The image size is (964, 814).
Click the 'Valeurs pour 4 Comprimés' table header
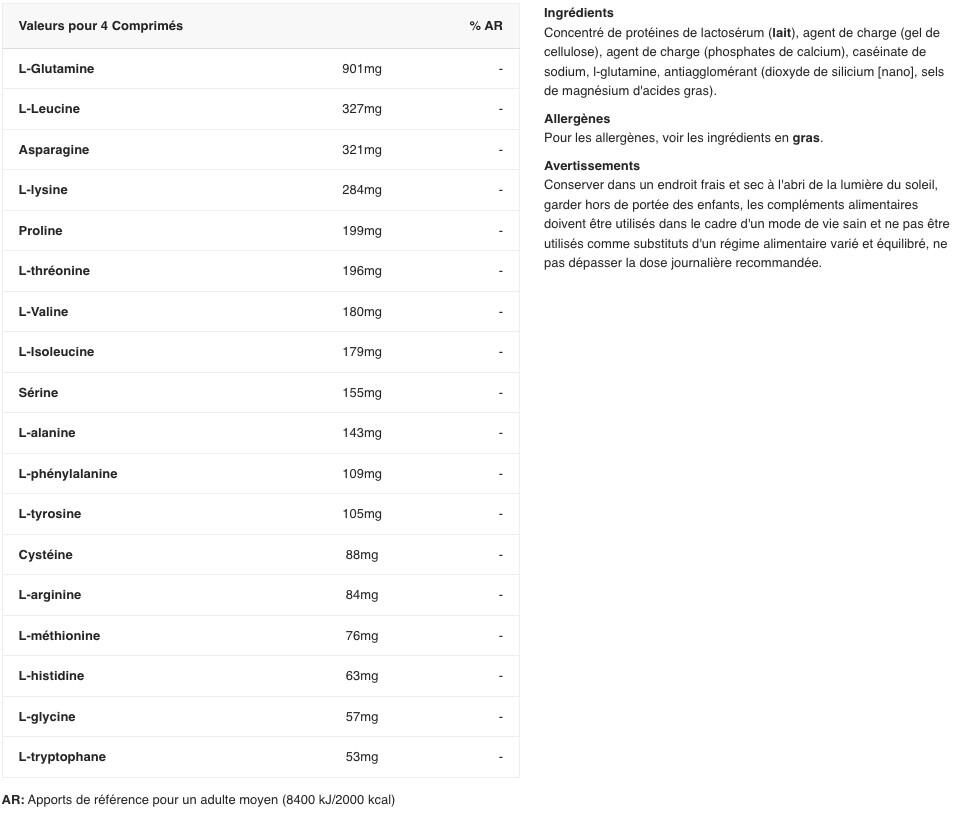[101, 26]
